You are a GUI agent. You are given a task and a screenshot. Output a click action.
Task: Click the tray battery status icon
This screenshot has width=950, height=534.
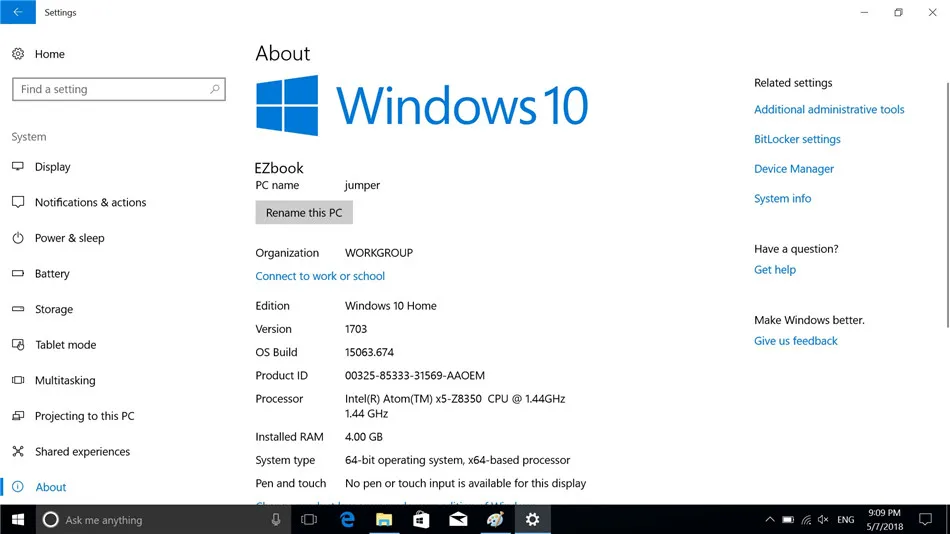click(x=788, y=519)
